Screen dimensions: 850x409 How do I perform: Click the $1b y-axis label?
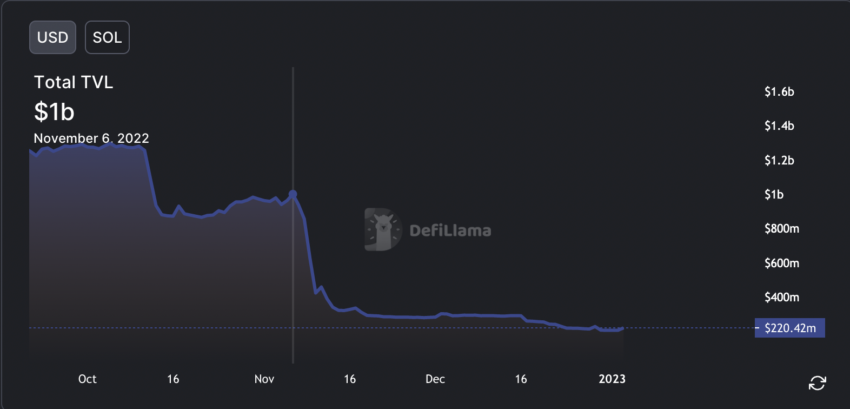pyautogui.click(x=774, y=195)
